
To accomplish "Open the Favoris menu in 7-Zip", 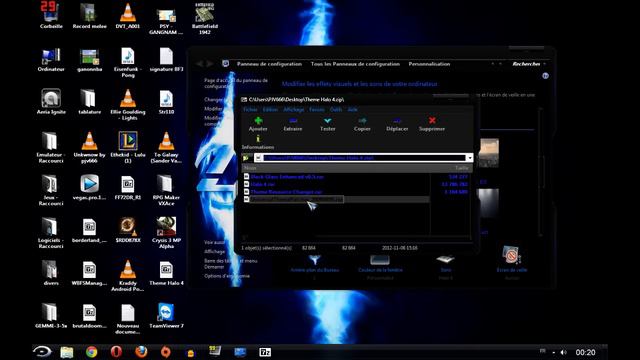I will tap(317, 109).
